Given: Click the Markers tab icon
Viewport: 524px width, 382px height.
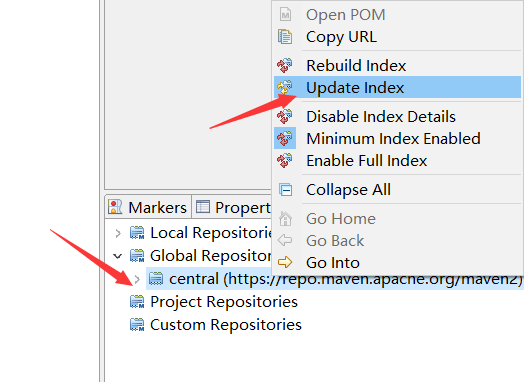Looking at the screenshot, I should [x=115, y=207].
